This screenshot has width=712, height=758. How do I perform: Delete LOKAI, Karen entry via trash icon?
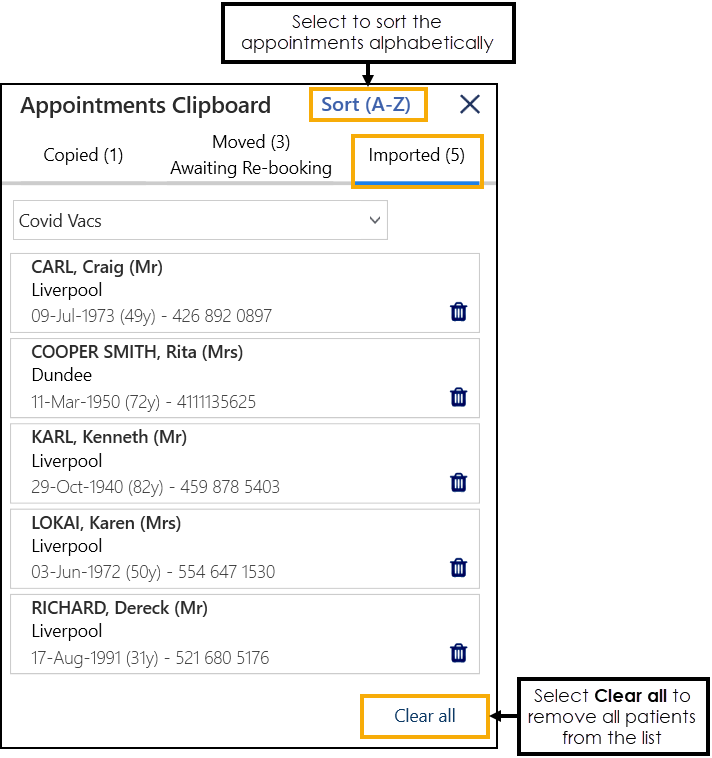coord(458,568)
